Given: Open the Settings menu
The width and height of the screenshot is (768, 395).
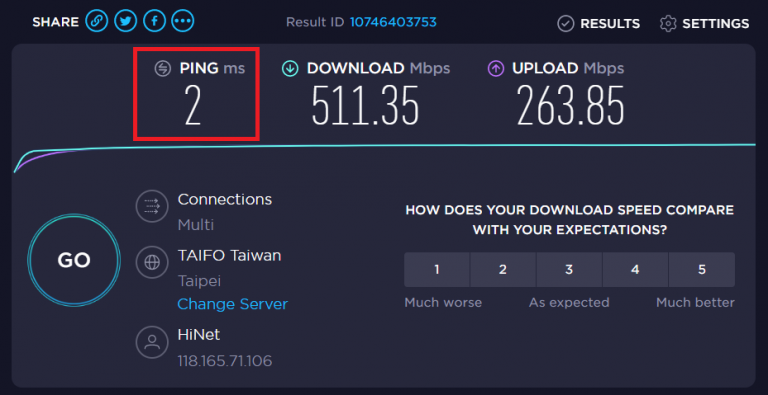Looking at the screenshot, I should pyautogui.click(x=704, y=24).
